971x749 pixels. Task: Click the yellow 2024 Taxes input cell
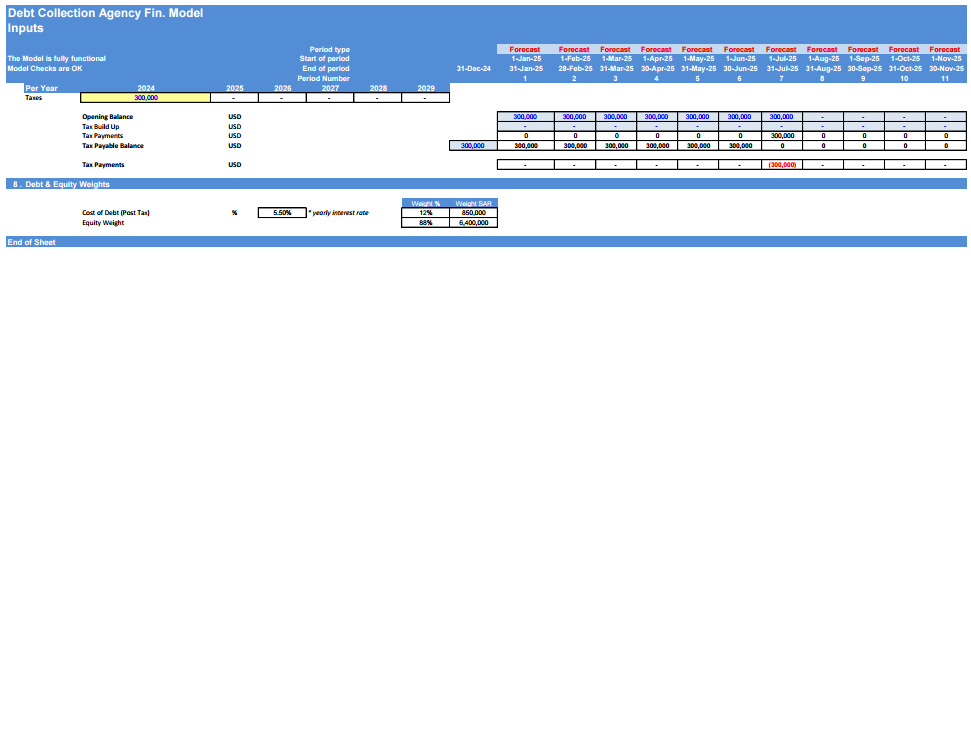[145, 98]
